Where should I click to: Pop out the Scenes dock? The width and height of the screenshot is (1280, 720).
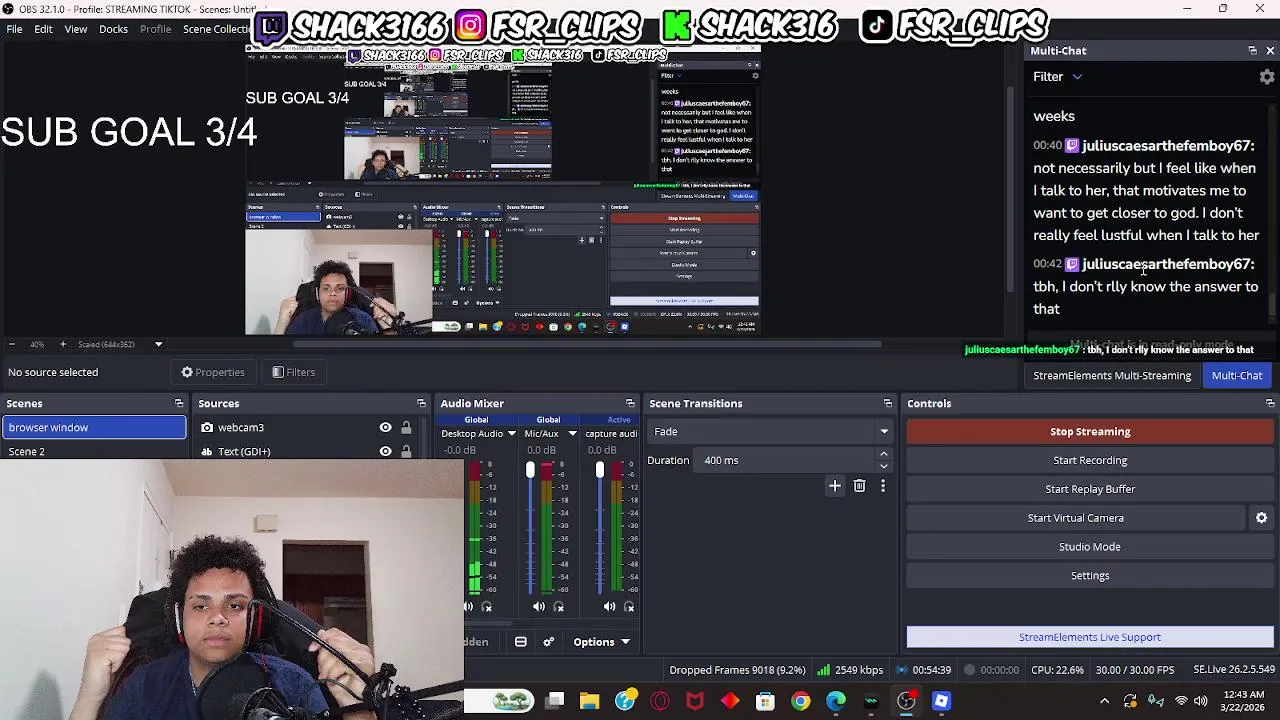(179, 404)
